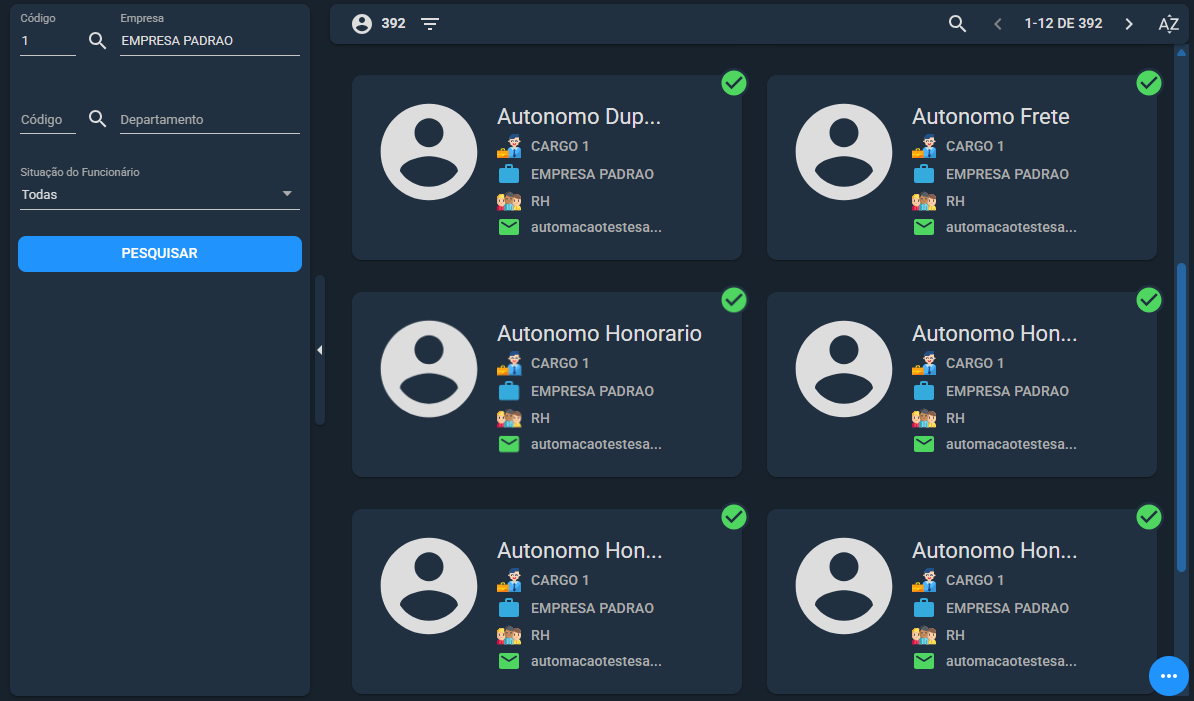1194x701 pixels.
Task: Click the briefcase icon on Autonomo Honorario card
Action: (509, 390)
